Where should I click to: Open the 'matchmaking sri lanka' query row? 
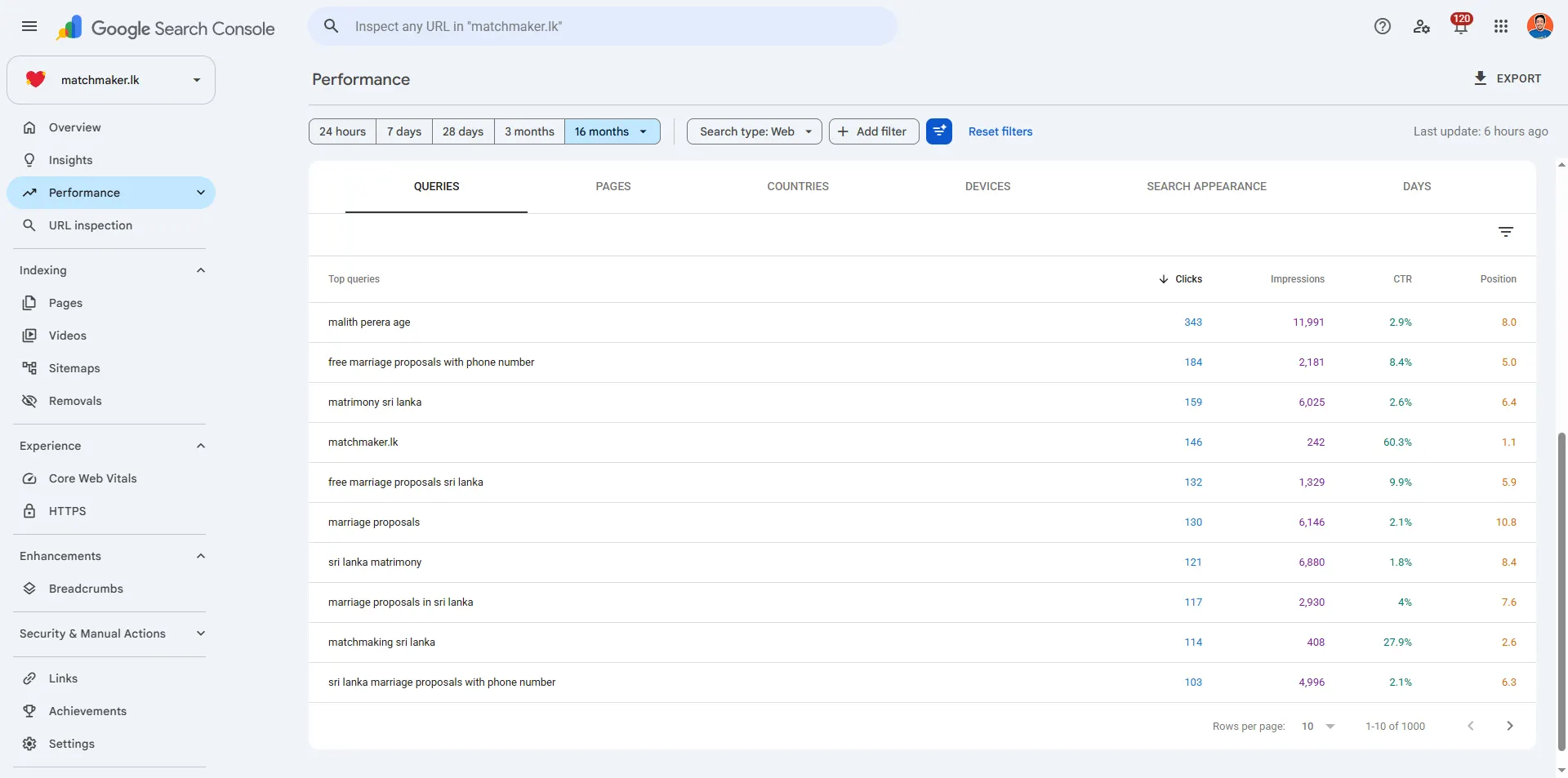coord(922,642)
